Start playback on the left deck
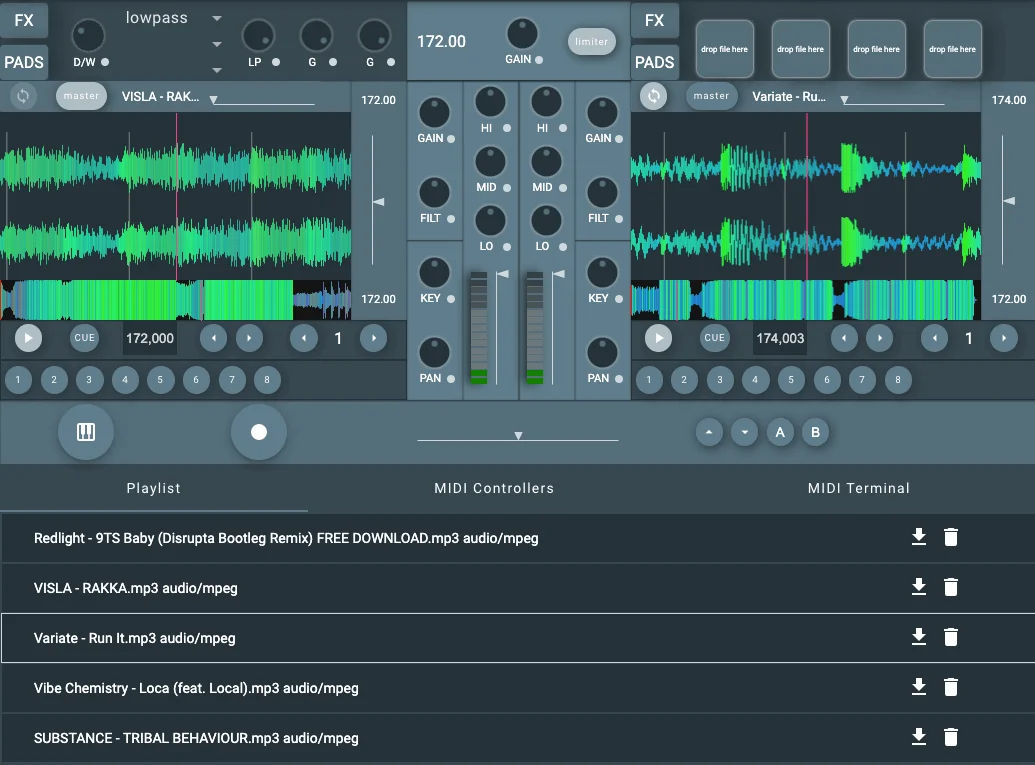The image size is (1035, 765). click(28, 338)
